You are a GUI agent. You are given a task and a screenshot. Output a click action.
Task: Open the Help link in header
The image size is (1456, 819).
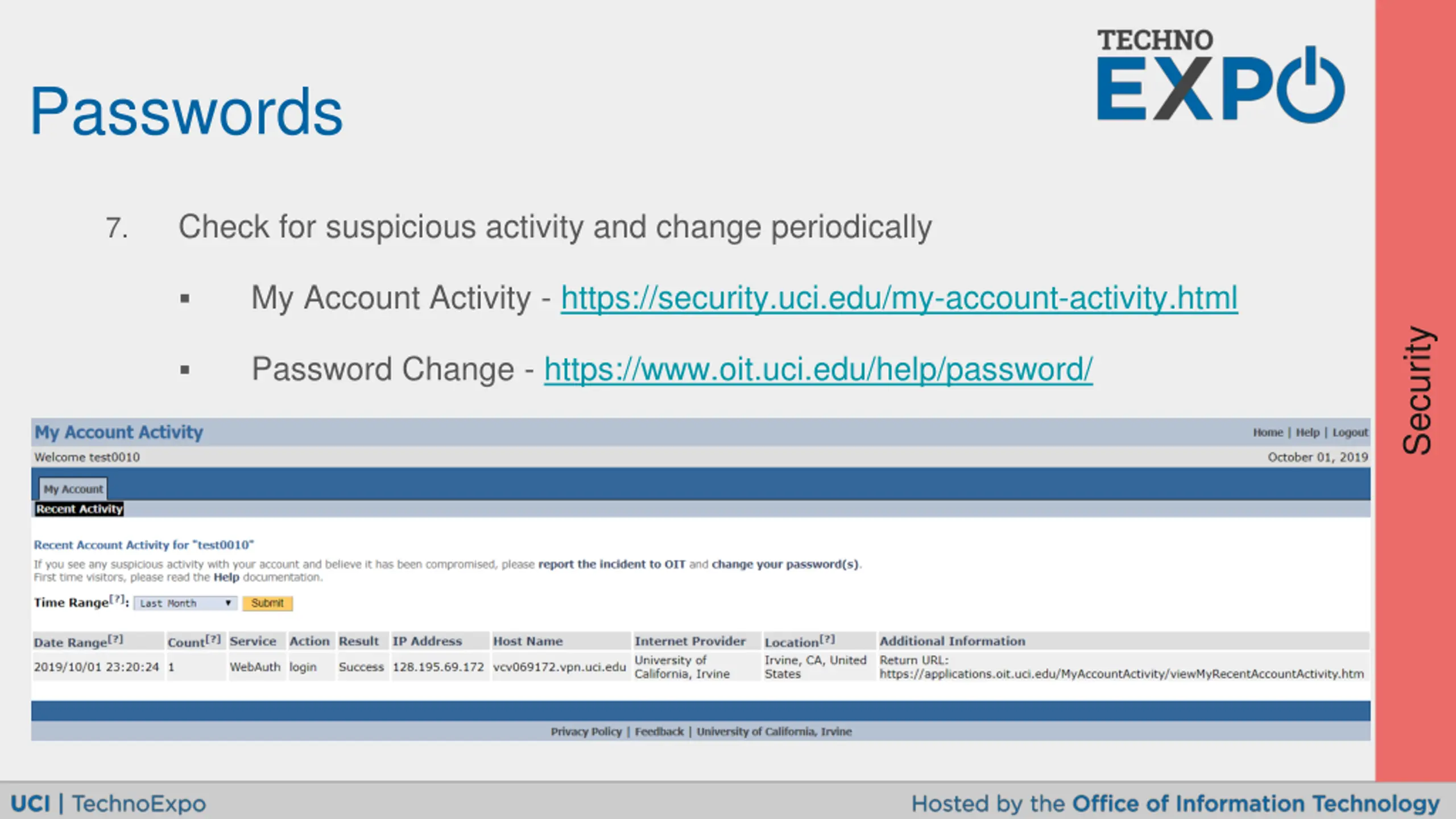1308,432
